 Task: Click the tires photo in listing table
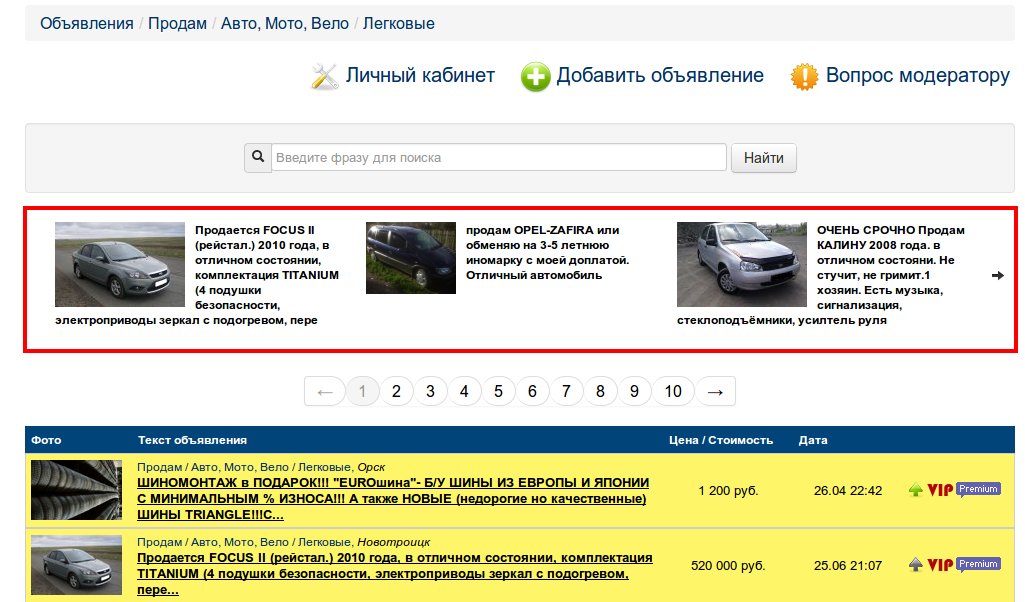coord(76,490)
